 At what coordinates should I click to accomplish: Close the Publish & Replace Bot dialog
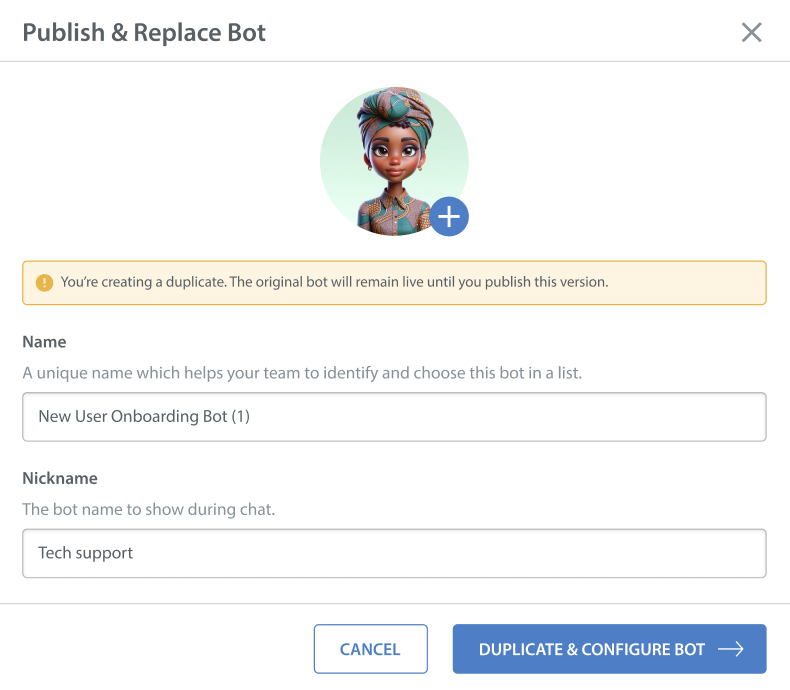(751, 32)
